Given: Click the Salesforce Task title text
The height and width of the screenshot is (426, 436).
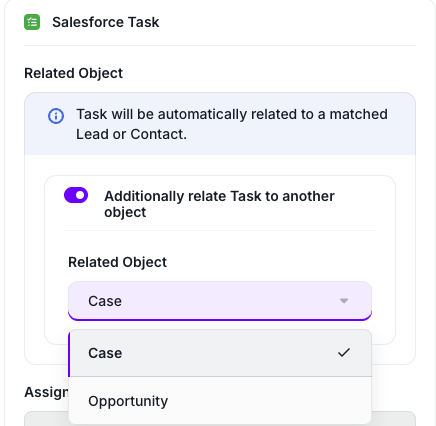Looking at the screenshot, I should pos(106,22).
